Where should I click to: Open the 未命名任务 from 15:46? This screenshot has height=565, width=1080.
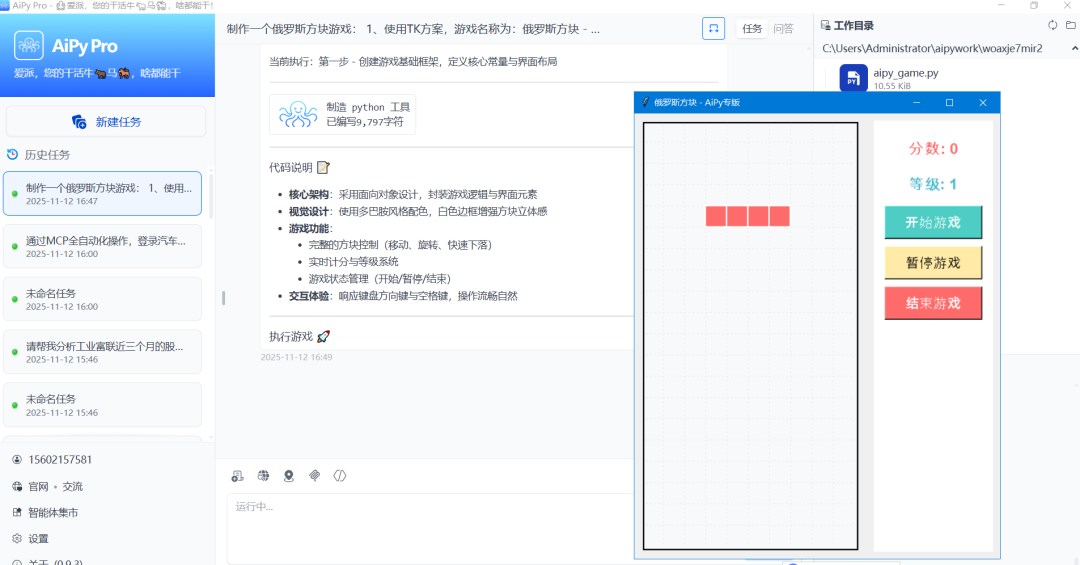[103, 405]
